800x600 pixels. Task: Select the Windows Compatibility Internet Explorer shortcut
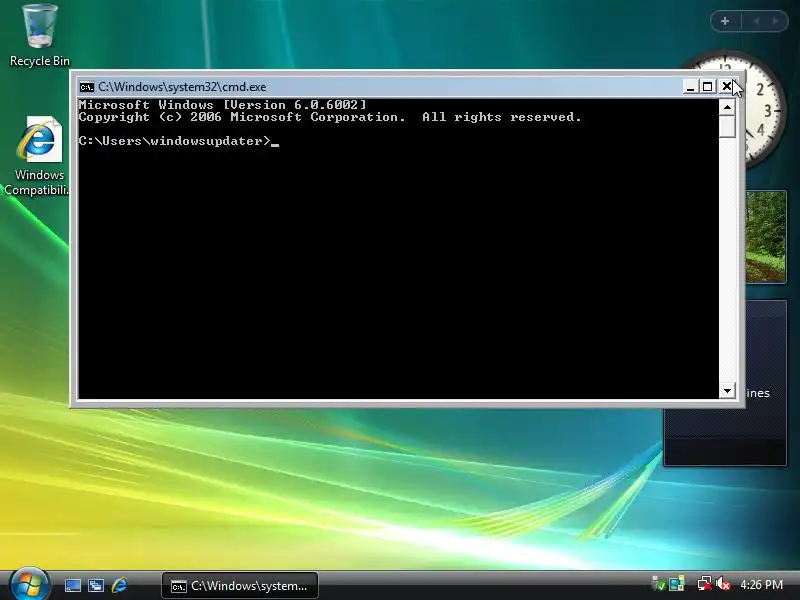pyautogui.click(x=37, y=156)
